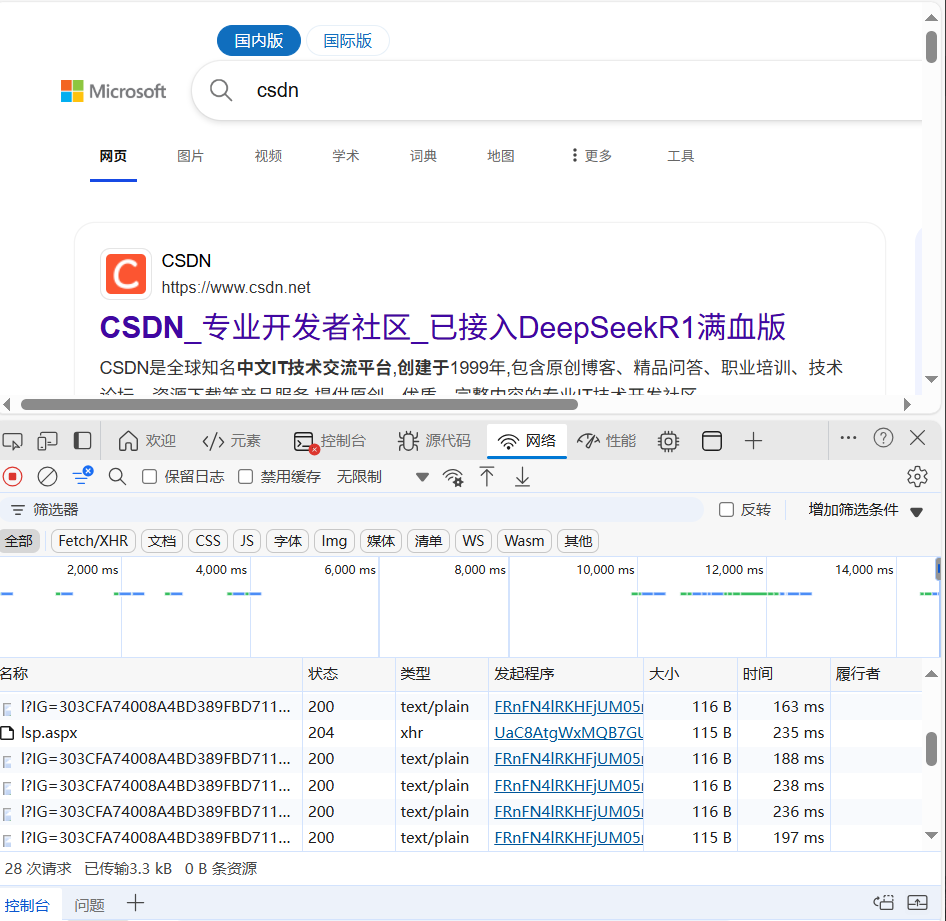Switch to the Sources (源代码) tab

(x=434, y=441)
